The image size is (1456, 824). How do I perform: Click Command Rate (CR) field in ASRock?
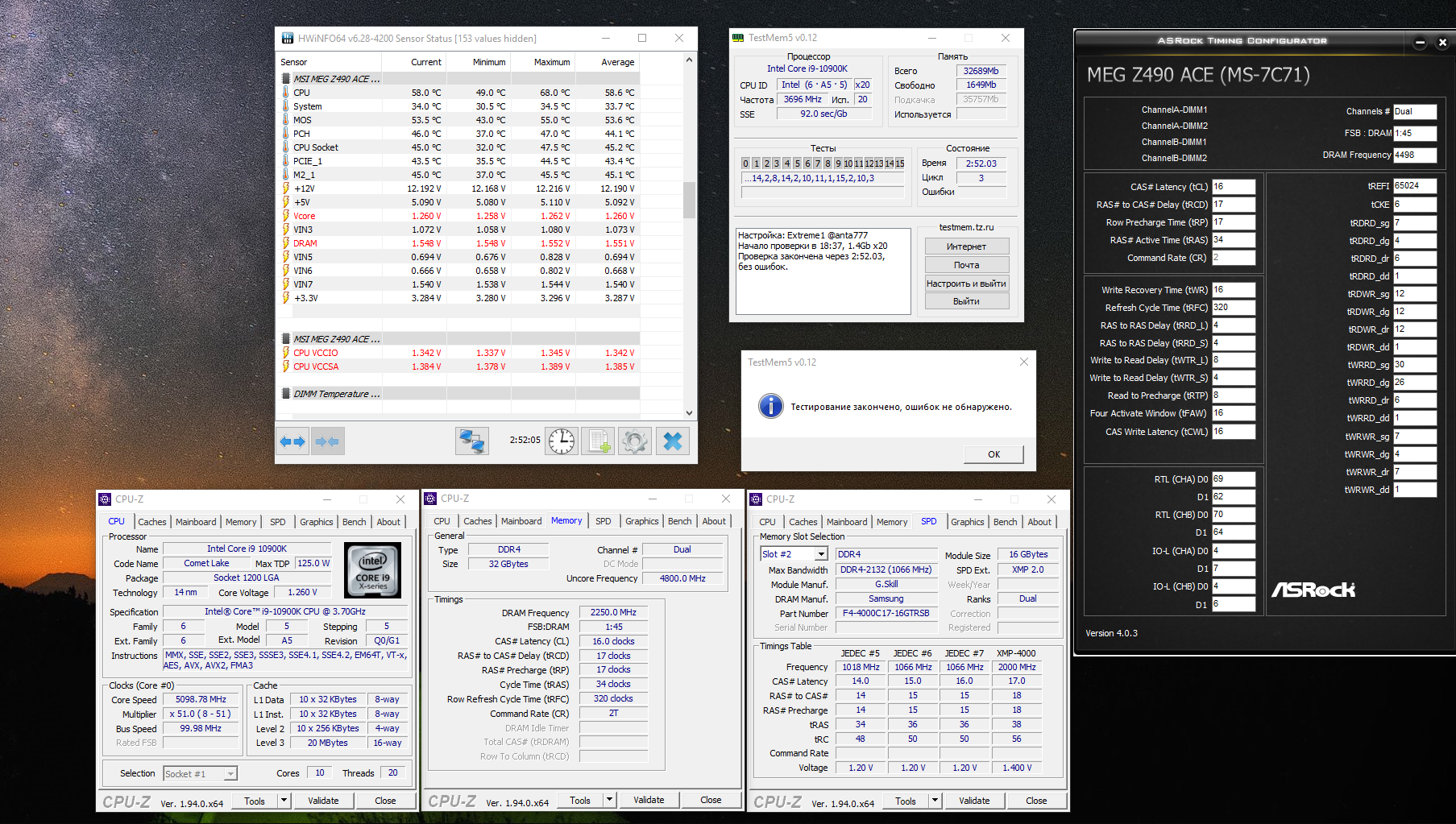[1234, 258]
